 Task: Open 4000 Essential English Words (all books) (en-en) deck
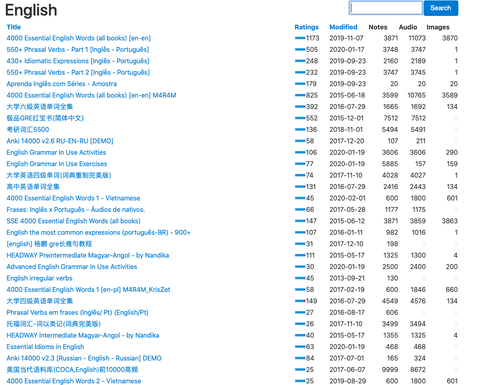(79, 38)
